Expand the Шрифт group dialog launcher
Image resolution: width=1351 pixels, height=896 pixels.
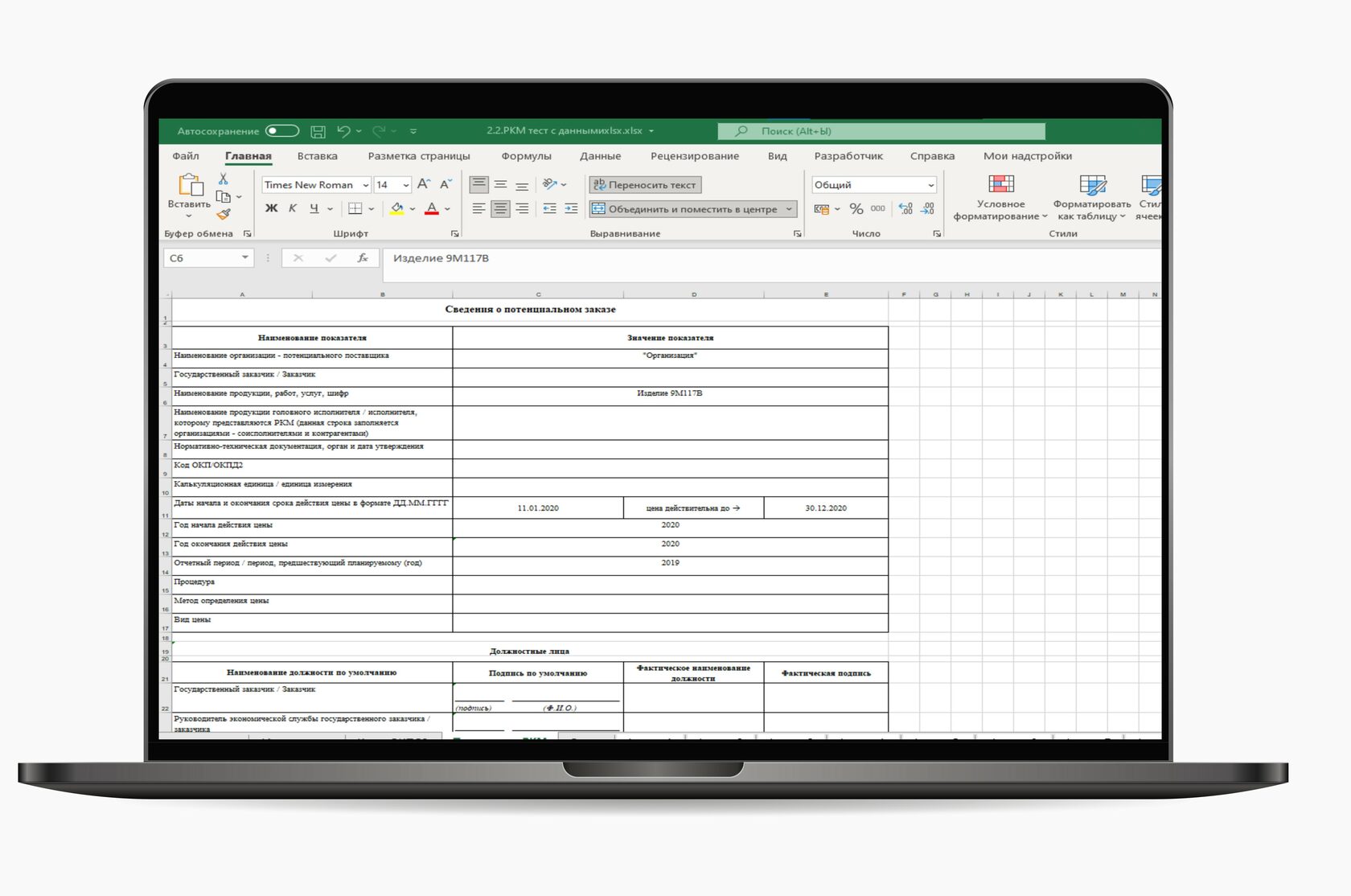(x=455, y=234)
